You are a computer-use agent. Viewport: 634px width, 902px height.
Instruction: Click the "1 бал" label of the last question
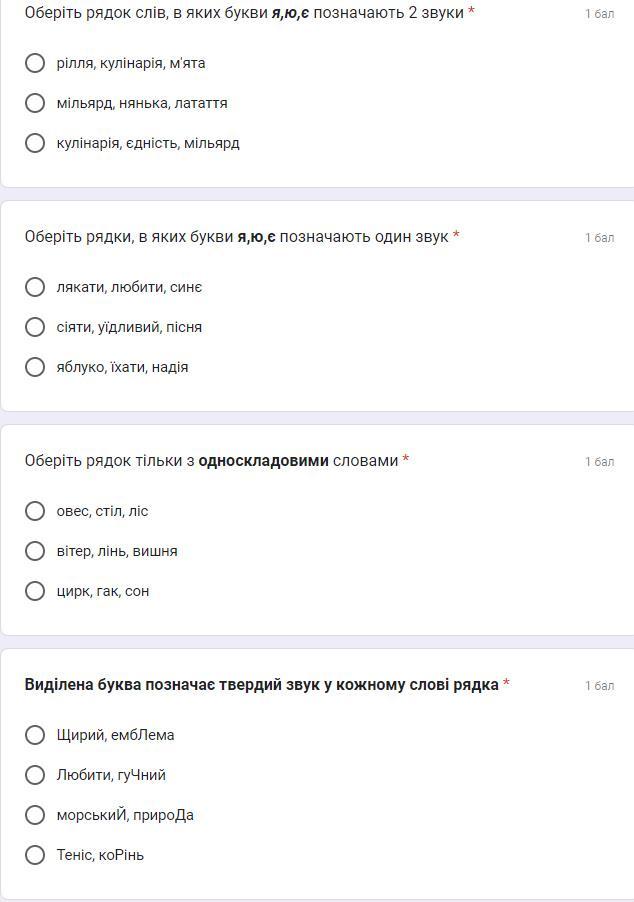click(599, 686)
